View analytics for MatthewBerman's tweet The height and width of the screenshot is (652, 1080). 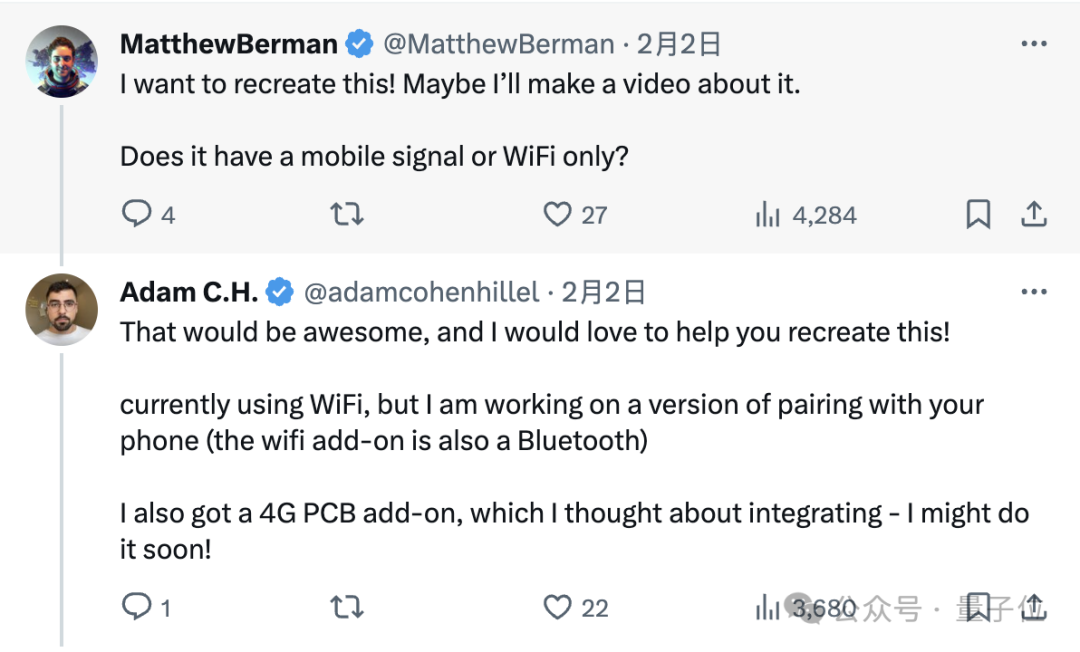tap(769, 214)
